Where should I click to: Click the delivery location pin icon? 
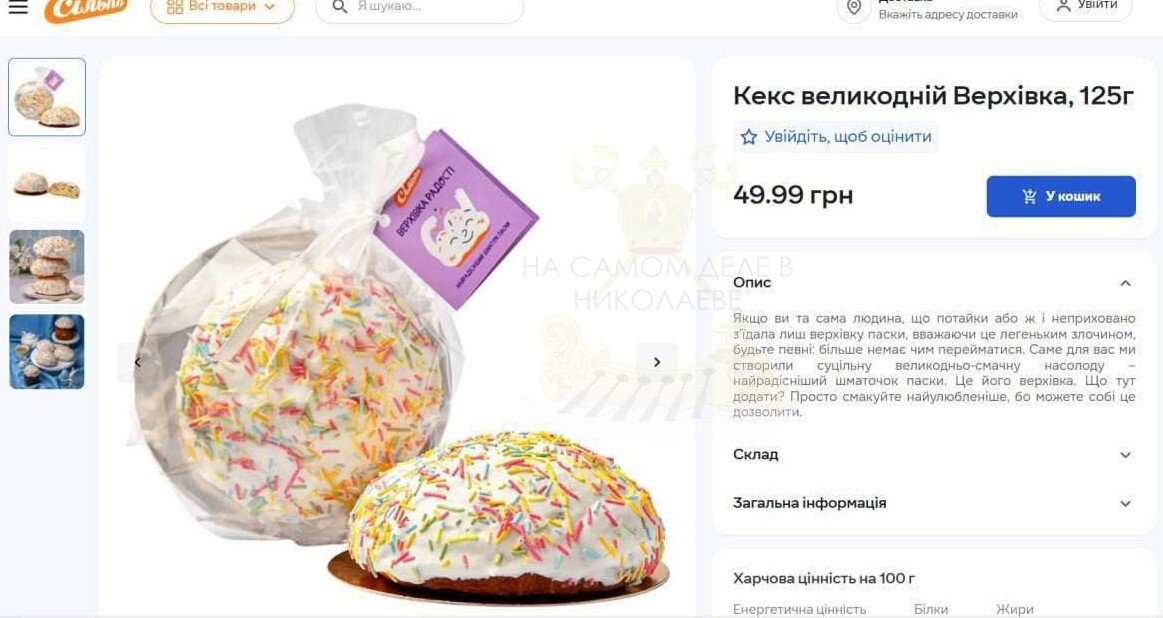point(854,7)
